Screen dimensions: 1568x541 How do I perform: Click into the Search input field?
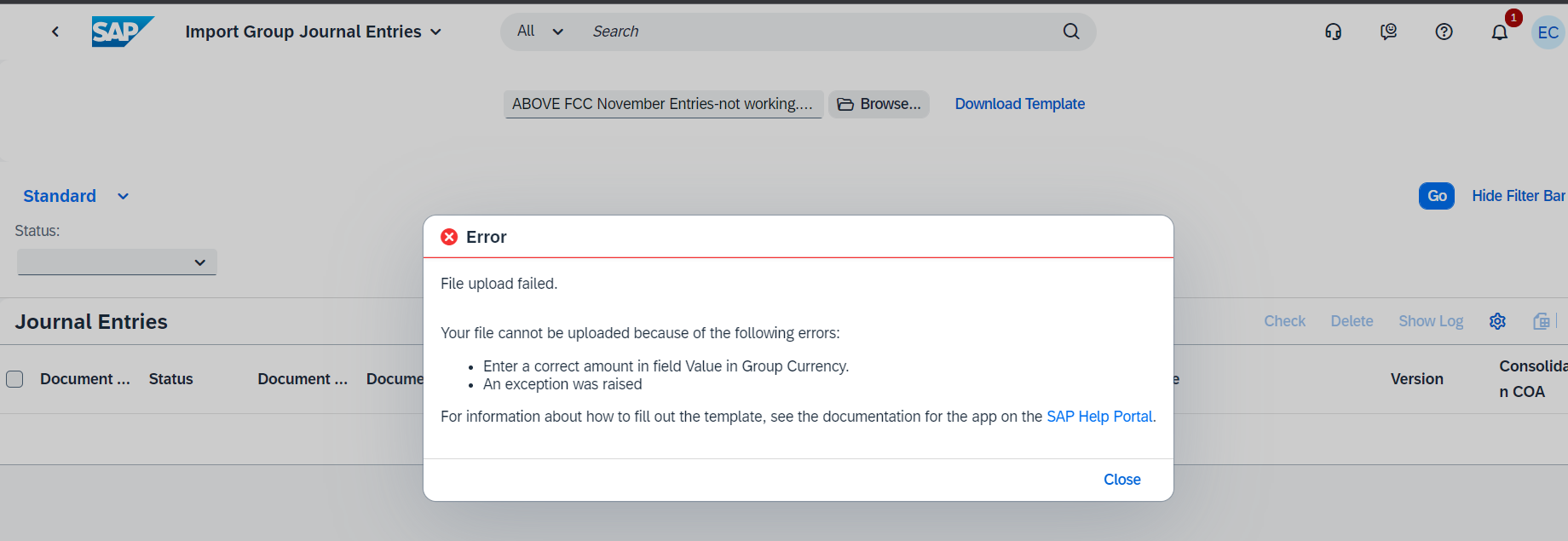click(x=818, y=32)
